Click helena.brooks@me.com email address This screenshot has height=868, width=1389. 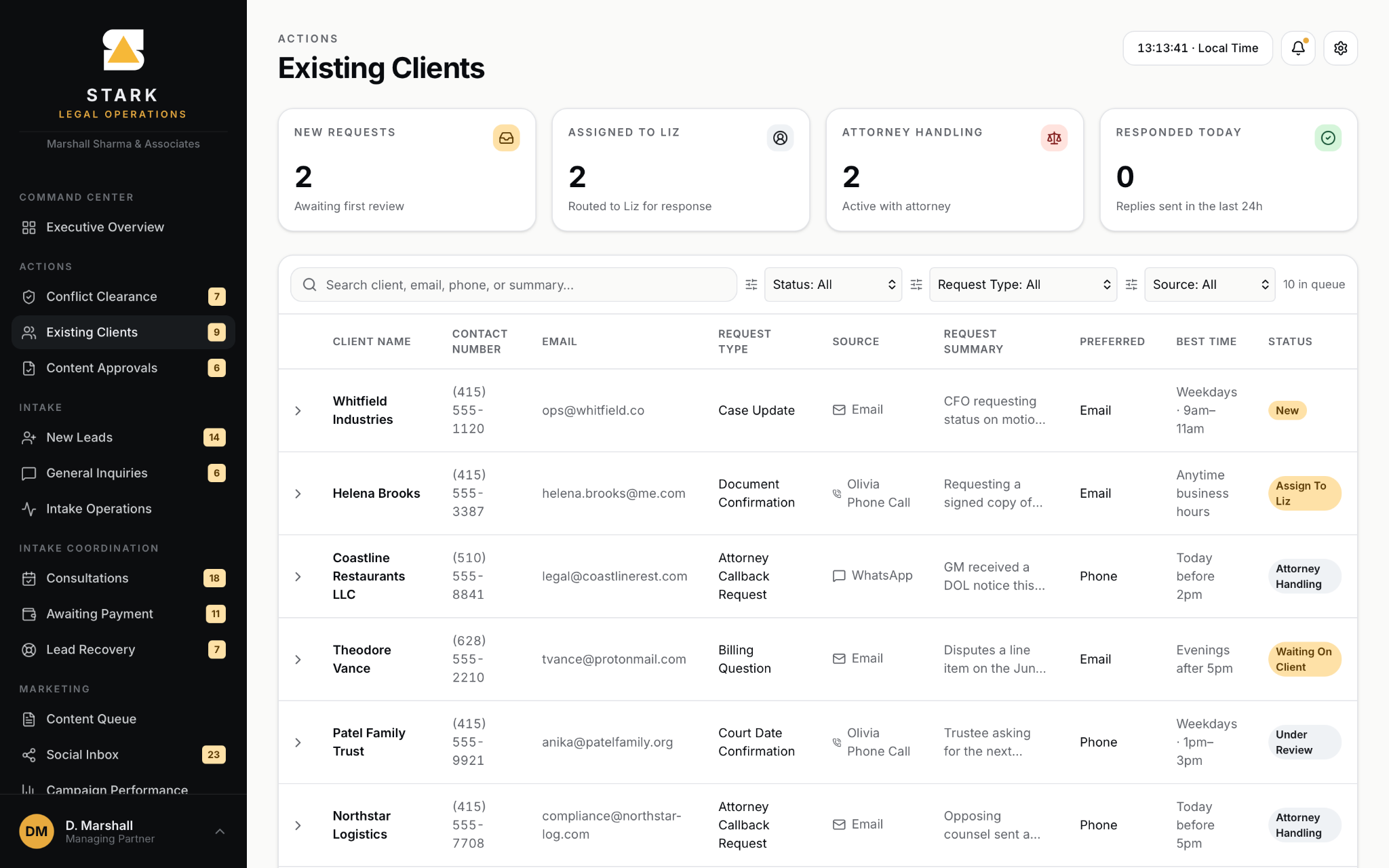[x=614, y=494]
